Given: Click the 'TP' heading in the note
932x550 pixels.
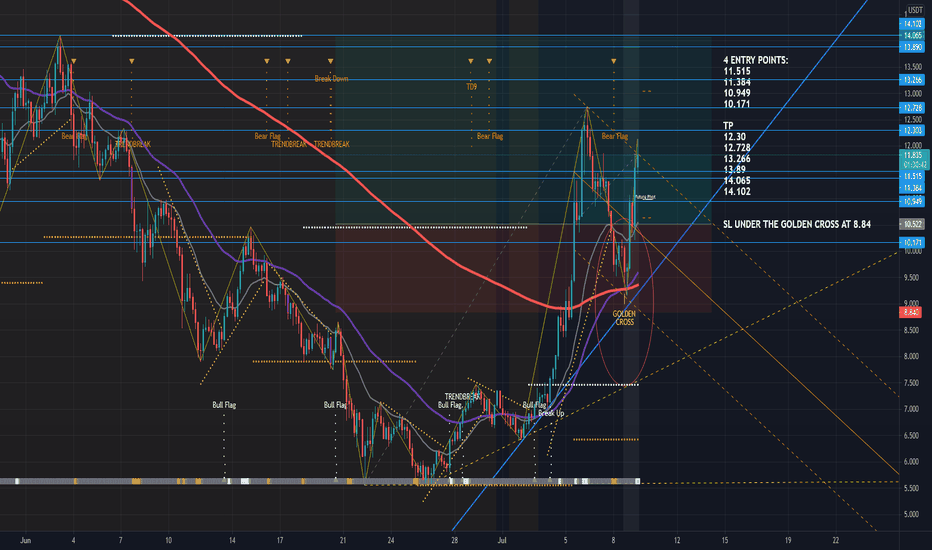Looking at the screenshot, I should (728, 125).
